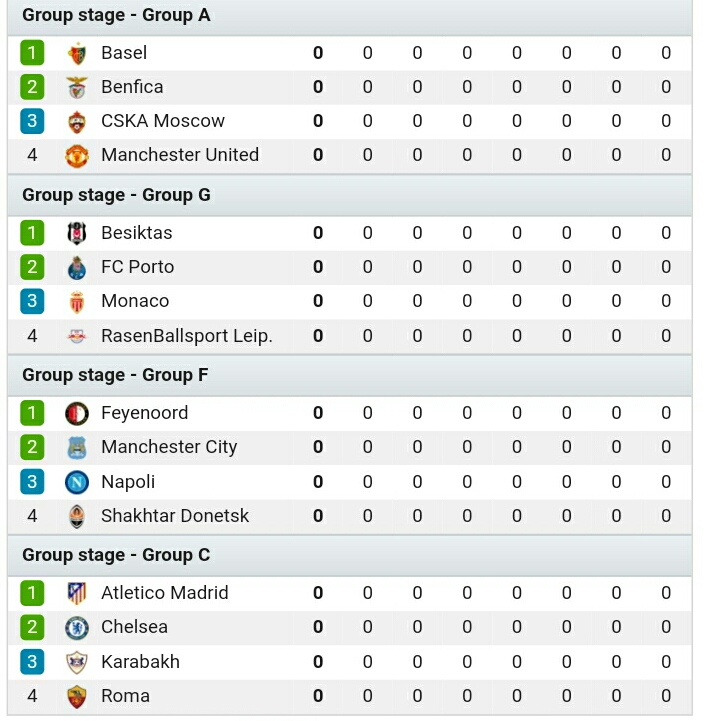718x721 pixels.
Task: Open the Manchester City team link
Action: [169, 447]
